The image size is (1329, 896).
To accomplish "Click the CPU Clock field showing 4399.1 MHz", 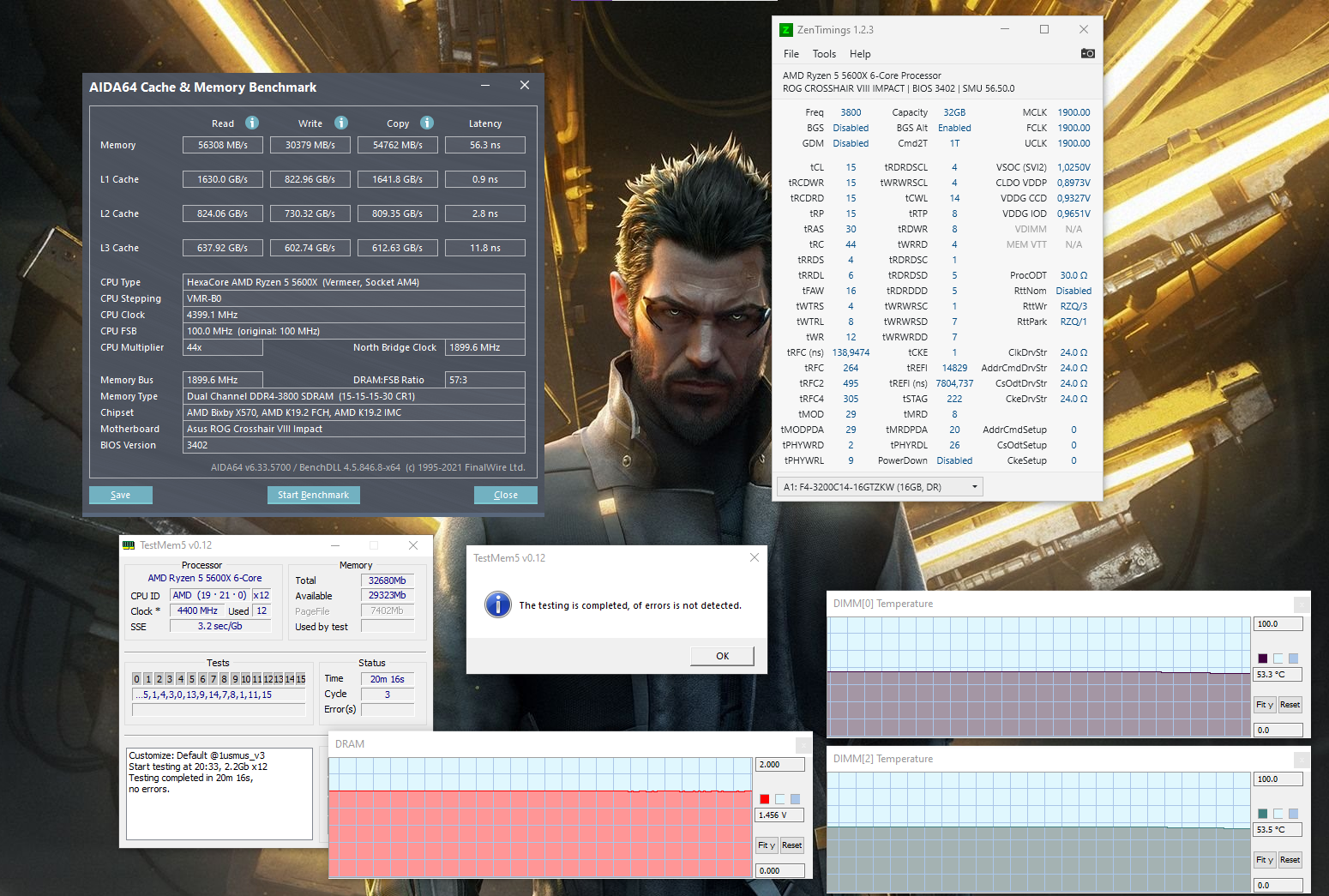I will [x=354, y=315].
